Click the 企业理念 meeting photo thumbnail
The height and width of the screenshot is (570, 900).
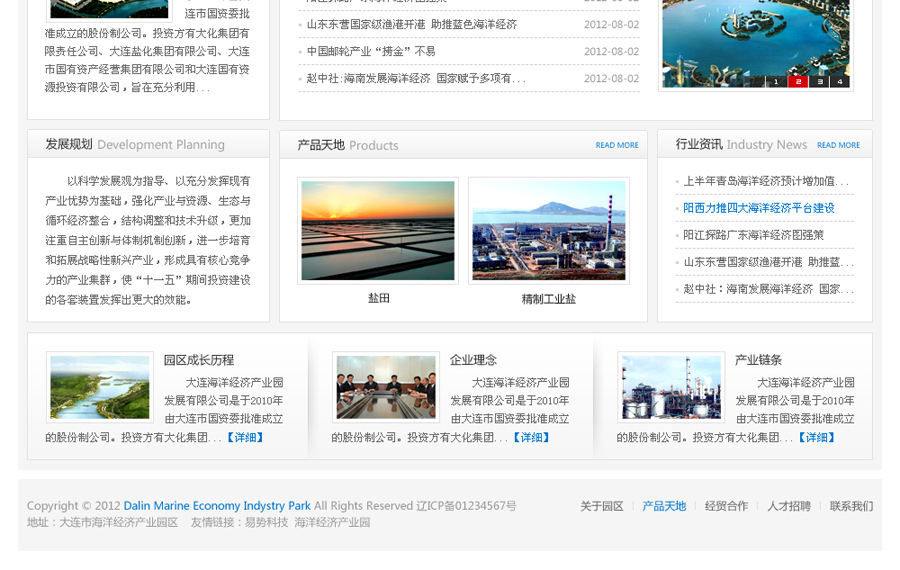click(386, 387)
